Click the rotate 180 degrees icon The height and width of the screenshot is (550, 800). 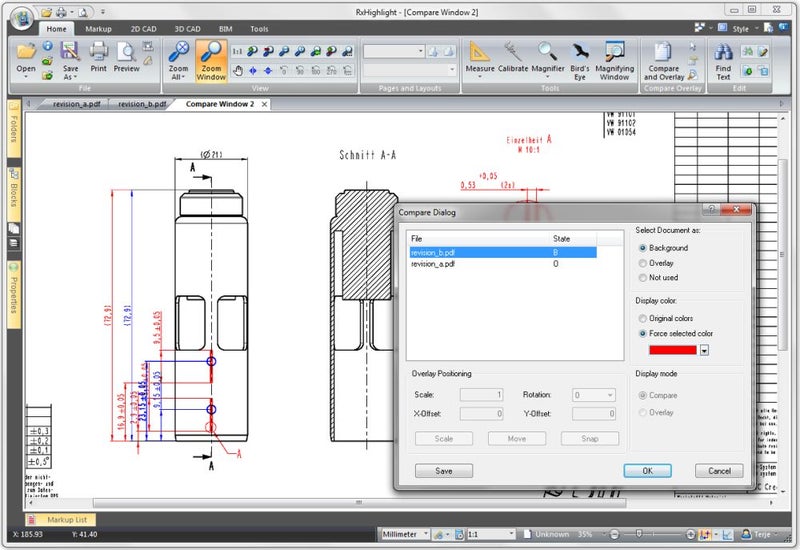pos(316,70)
